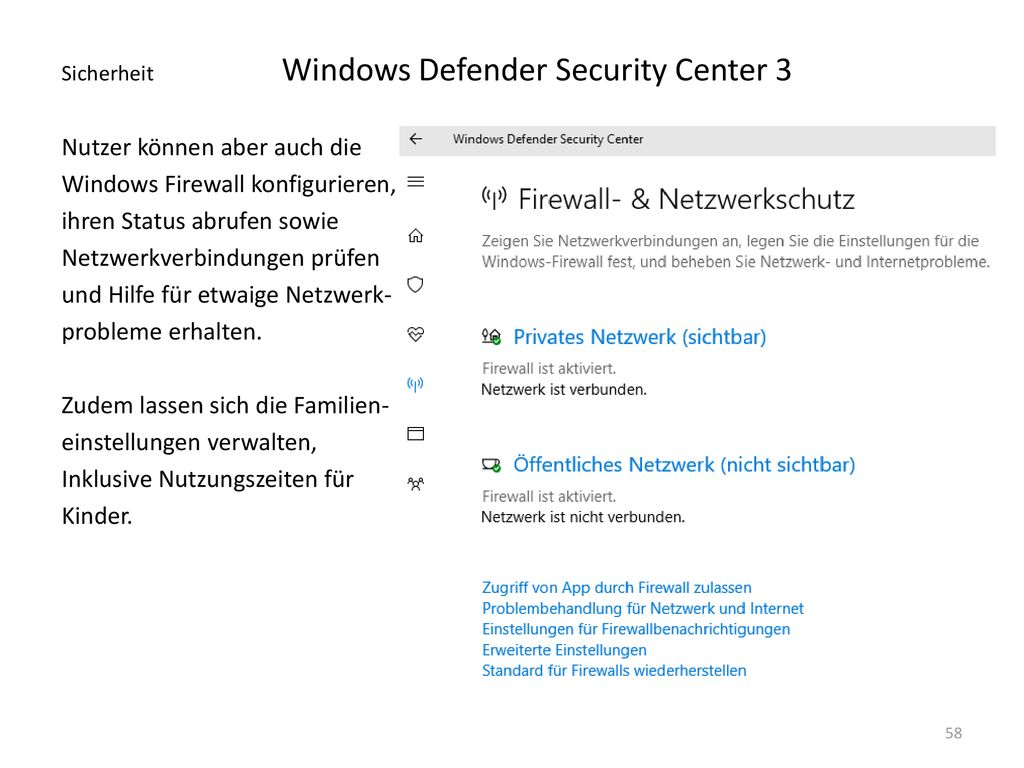Open the hamburger navigation menu
The image size is (1024, 768).
pyautogui.click(x=415, y=182)
